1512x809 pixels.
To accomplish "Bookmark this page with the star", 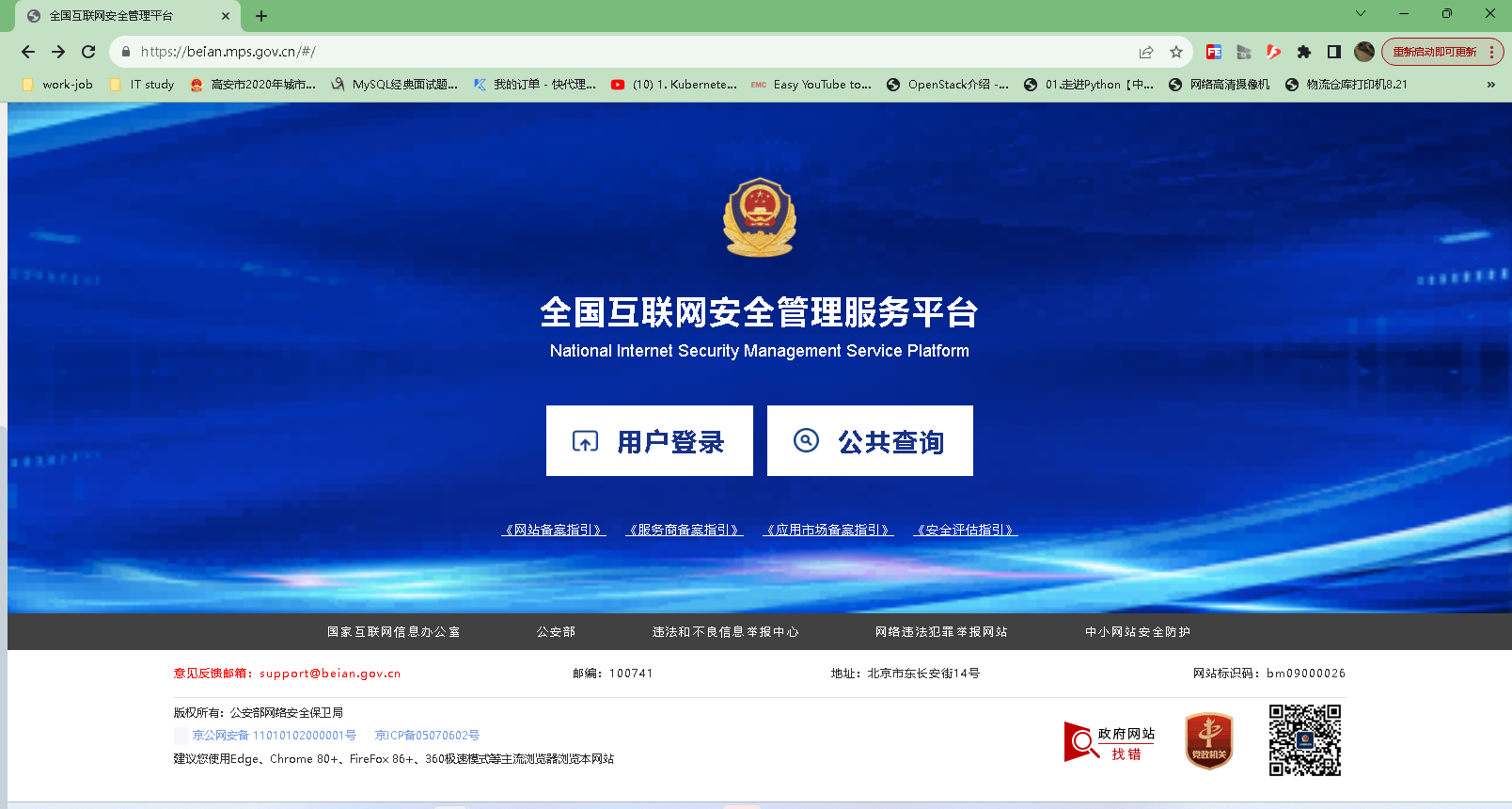I will [x=1176, y=52].
